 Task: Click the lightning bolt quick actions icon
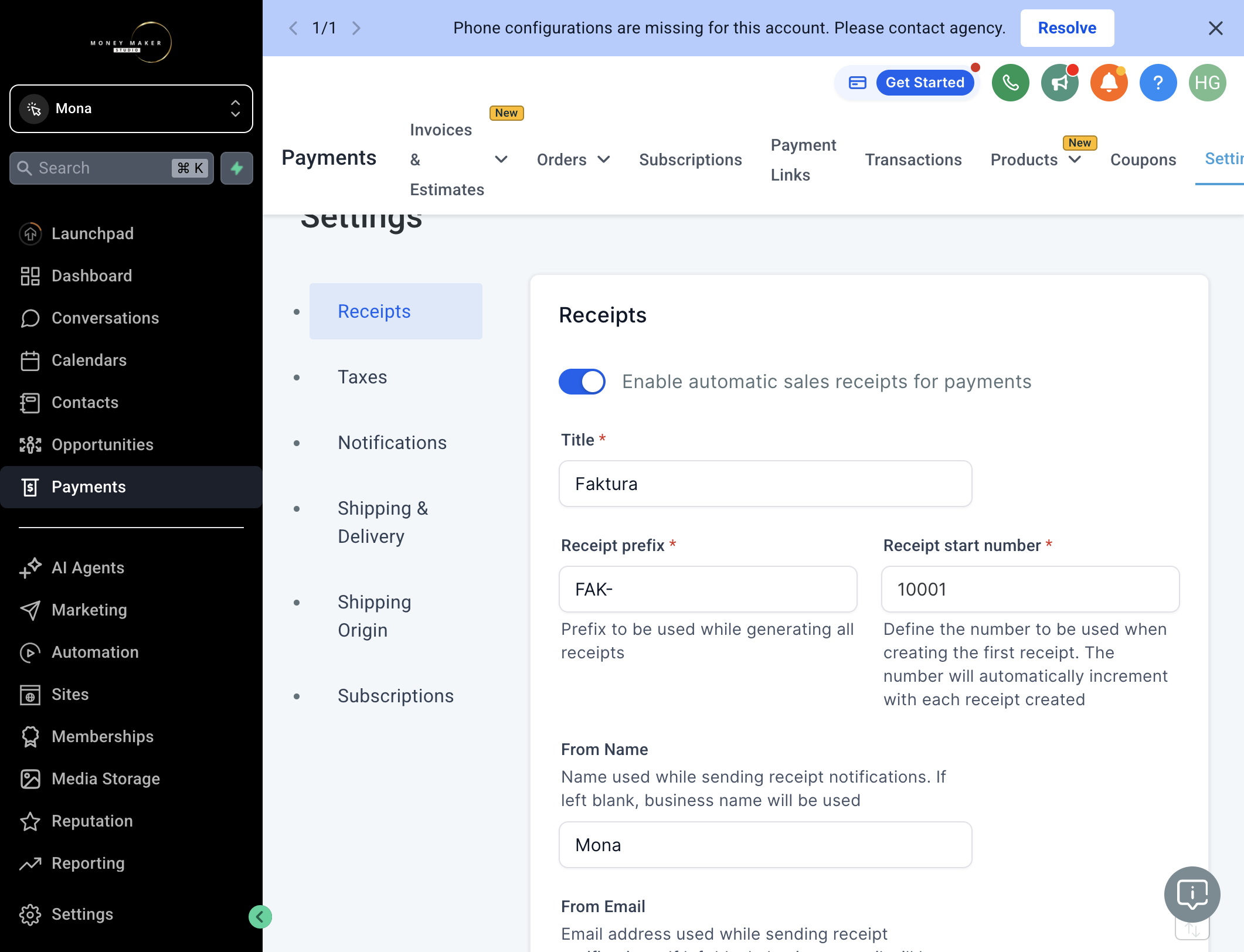(x=237, y=168)
